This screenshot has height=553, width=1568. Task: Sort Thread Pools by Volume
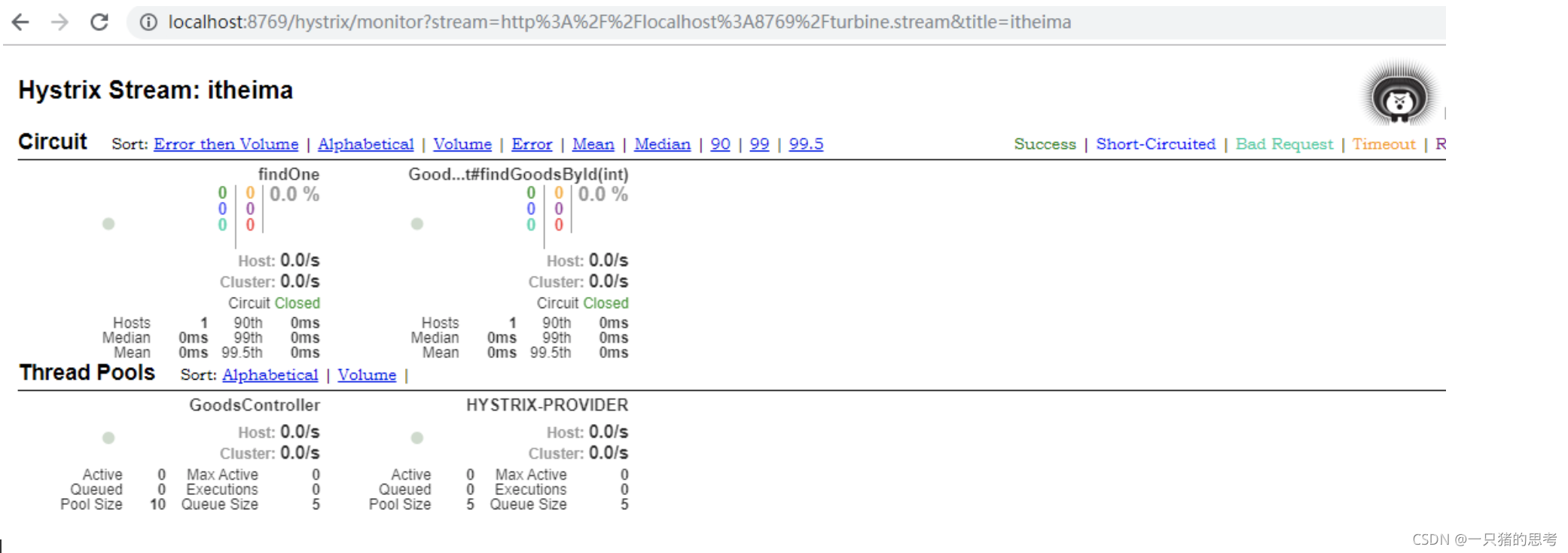[x=367, y=374]
